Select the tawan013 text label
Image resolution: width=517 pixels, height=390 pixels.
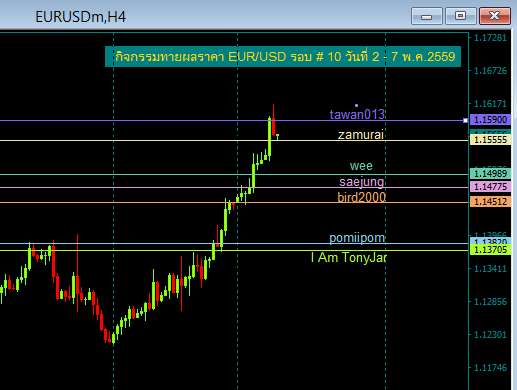[357, 114]
